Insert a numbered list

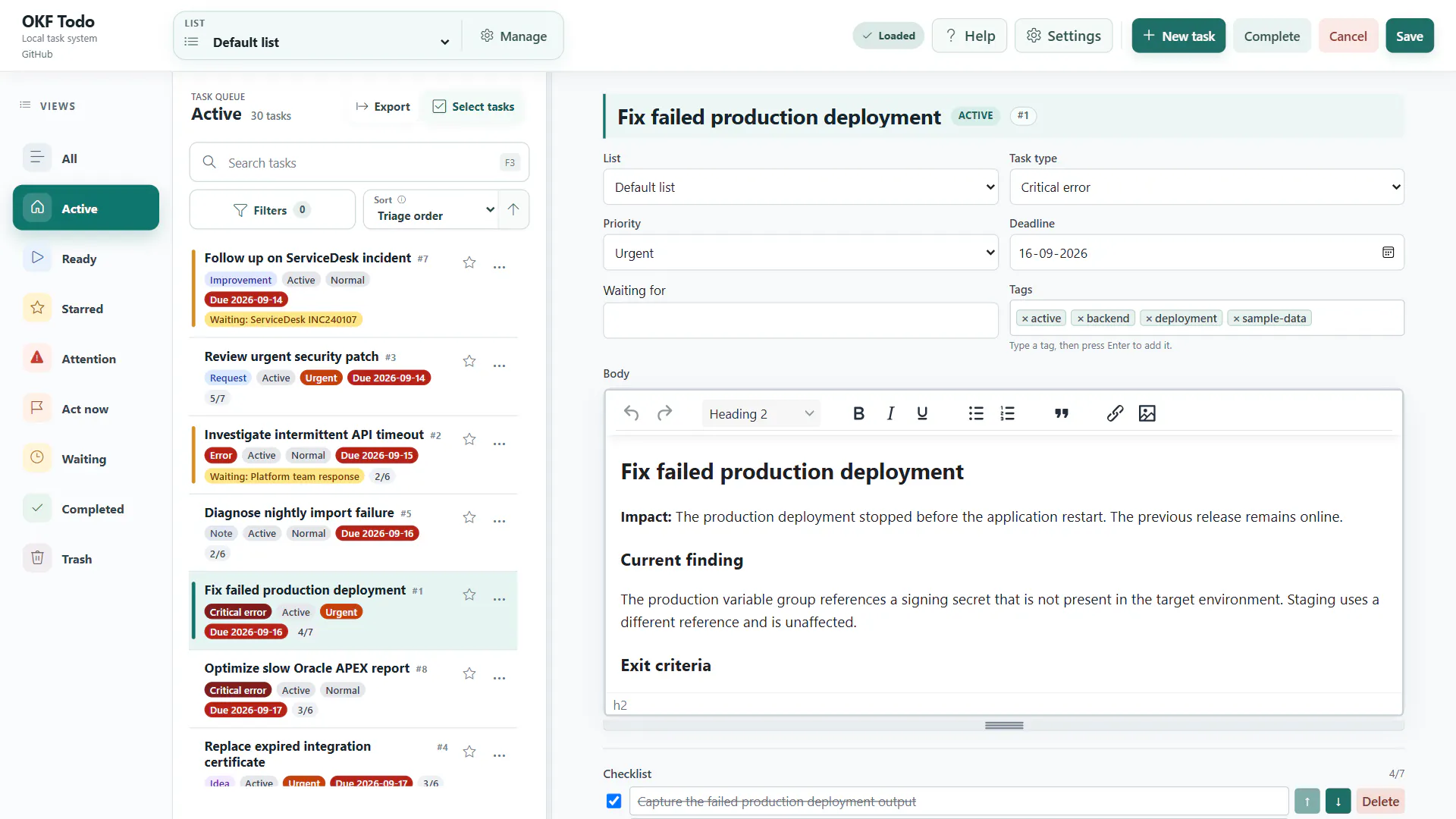(1007, 413)
